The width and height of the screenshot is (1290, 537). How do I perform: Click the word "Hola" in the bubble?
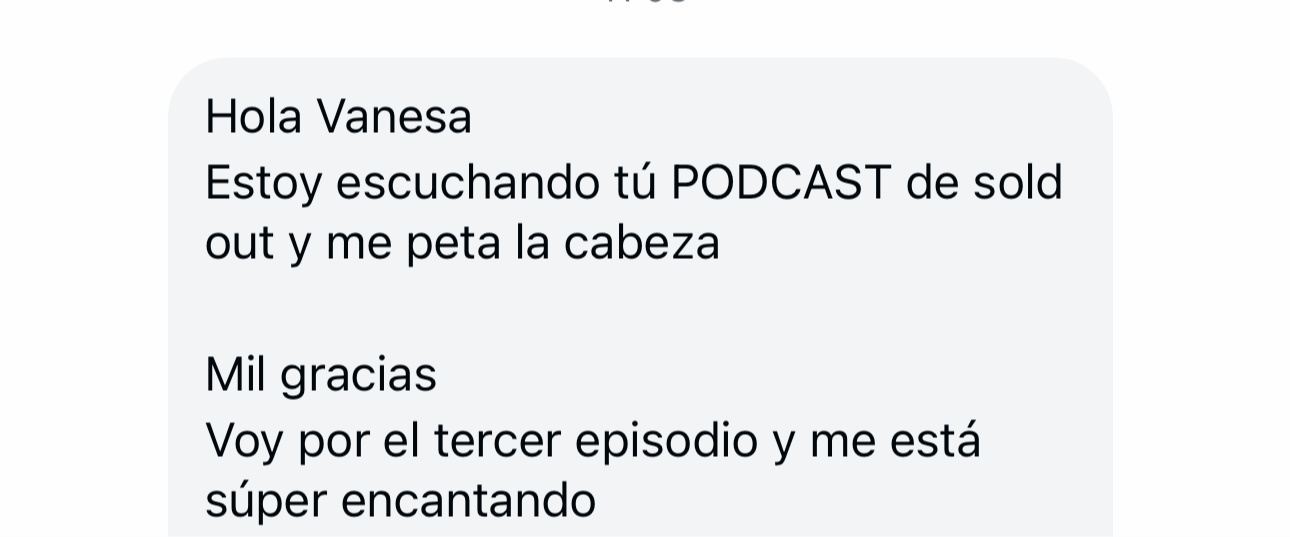(253, 116)
